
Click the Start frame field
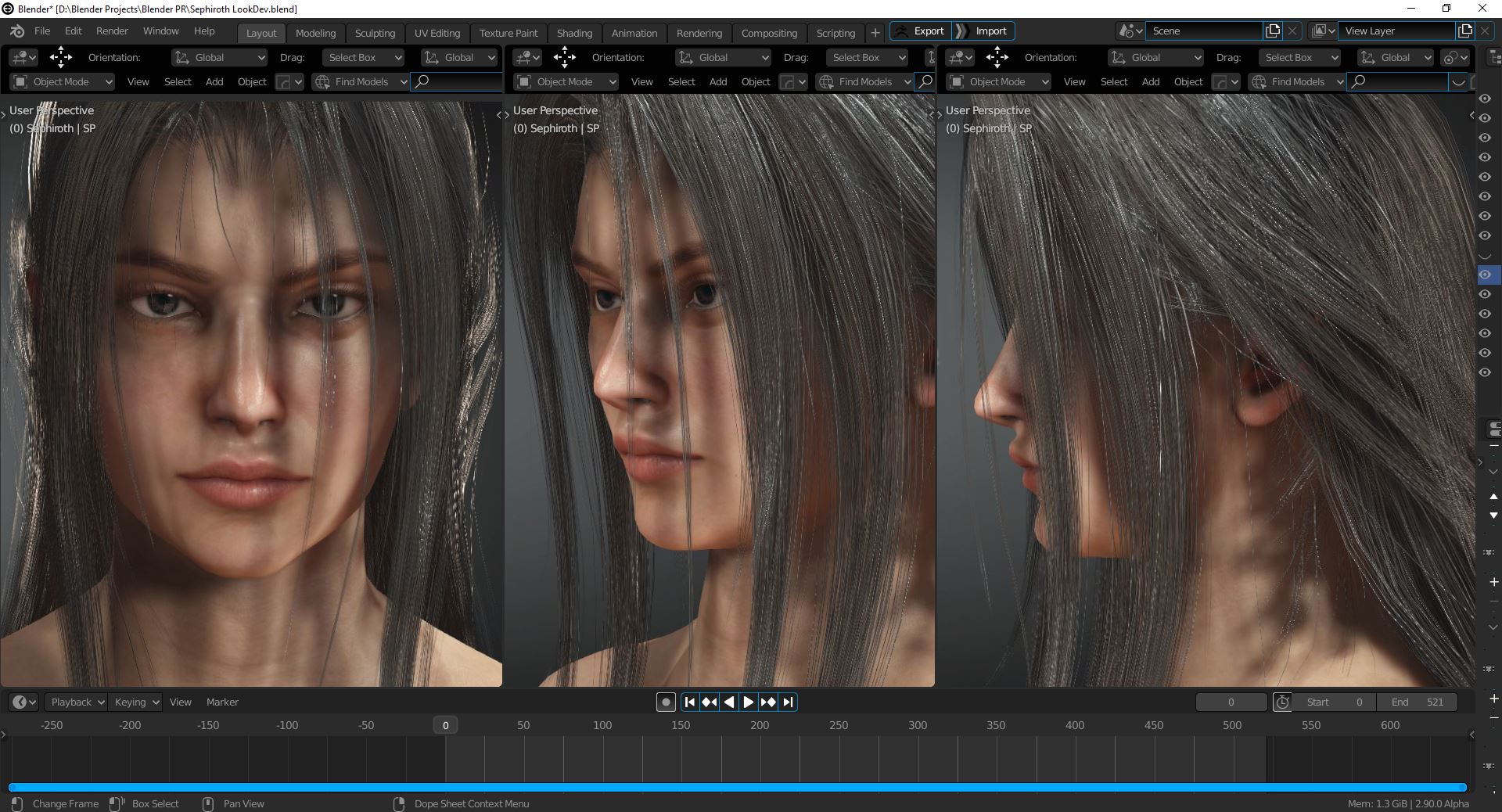[1335, 702]
